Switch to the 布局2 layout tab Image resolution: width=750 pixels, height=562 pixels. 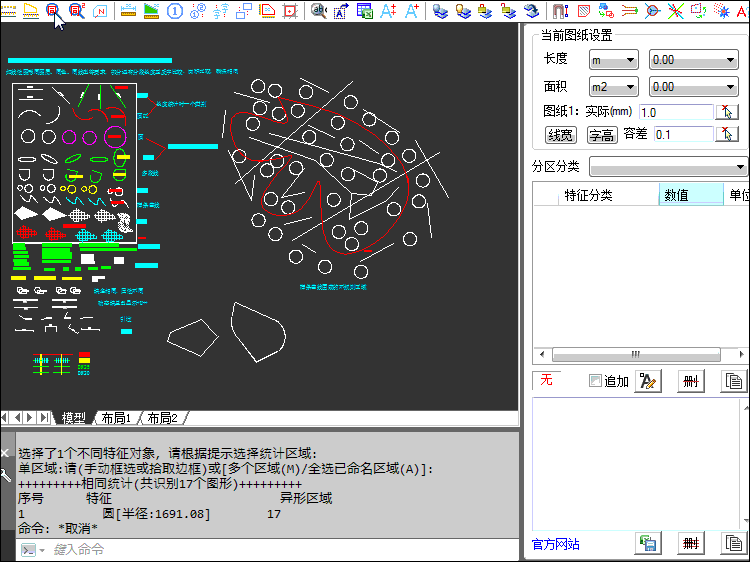162,418
